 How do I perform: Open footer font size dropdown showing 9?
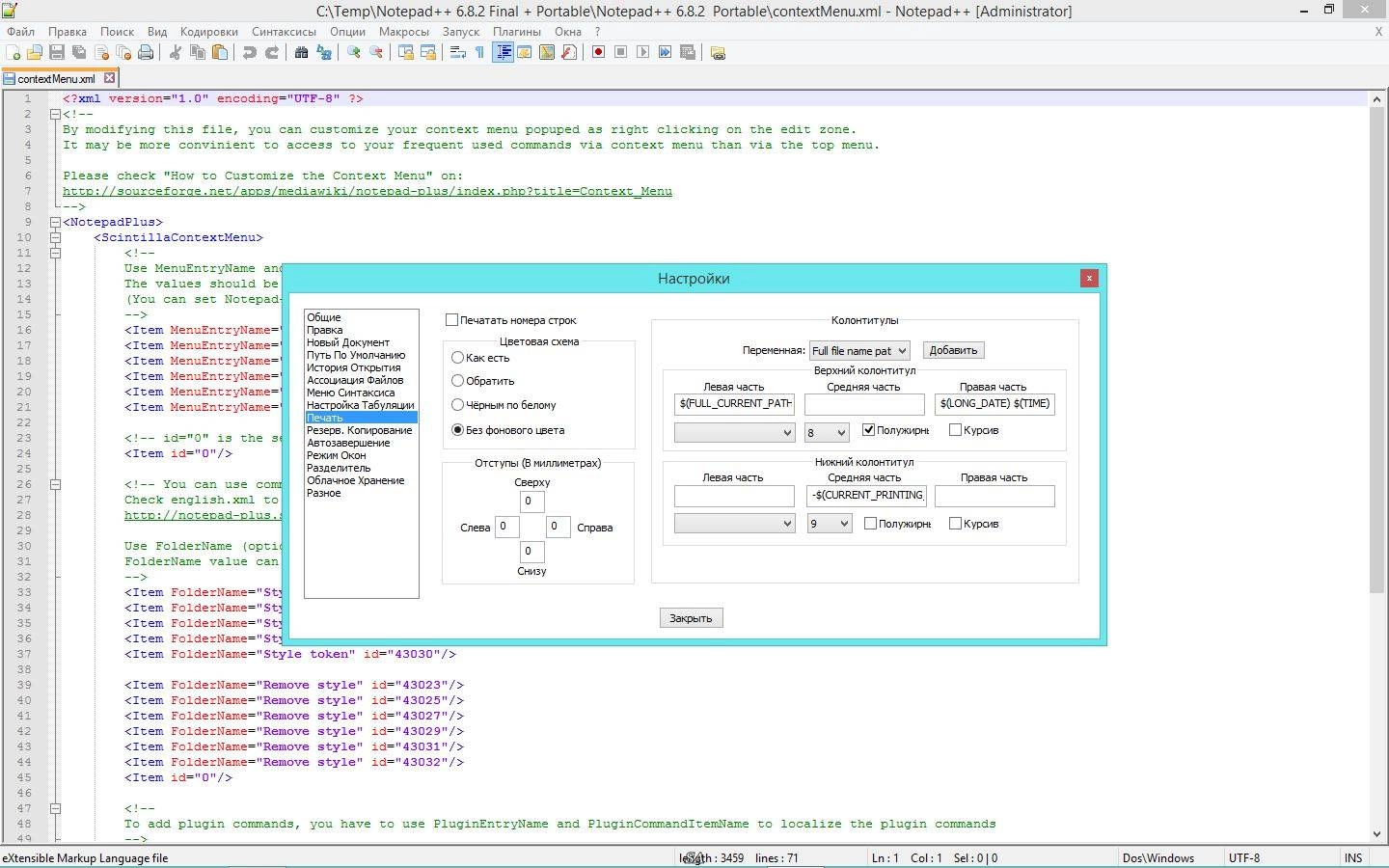(830, 524)
